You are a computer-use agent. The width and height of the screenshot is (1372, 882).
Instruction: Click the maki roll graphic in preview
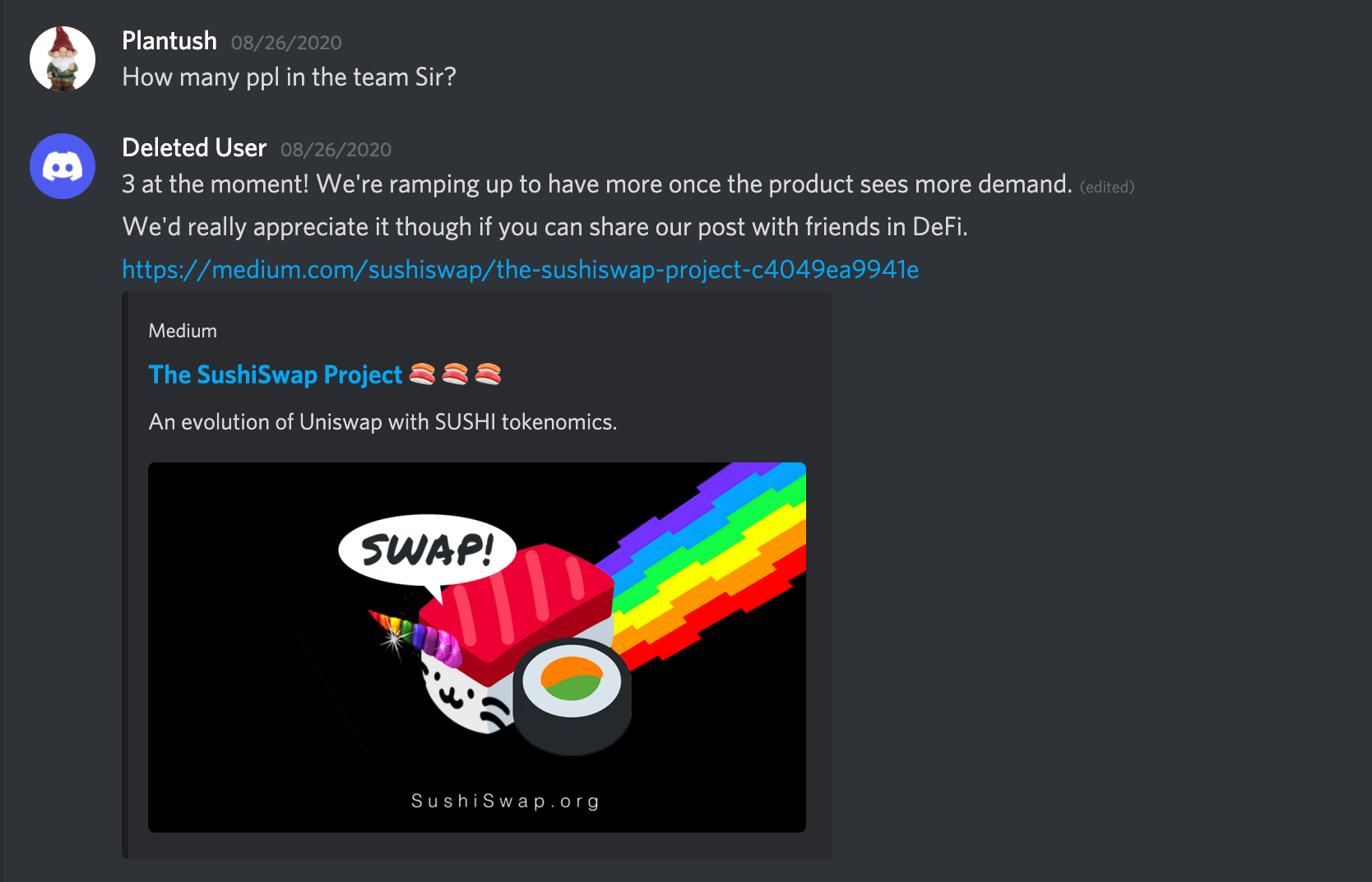pyautogui.click(x=572, y=695)
